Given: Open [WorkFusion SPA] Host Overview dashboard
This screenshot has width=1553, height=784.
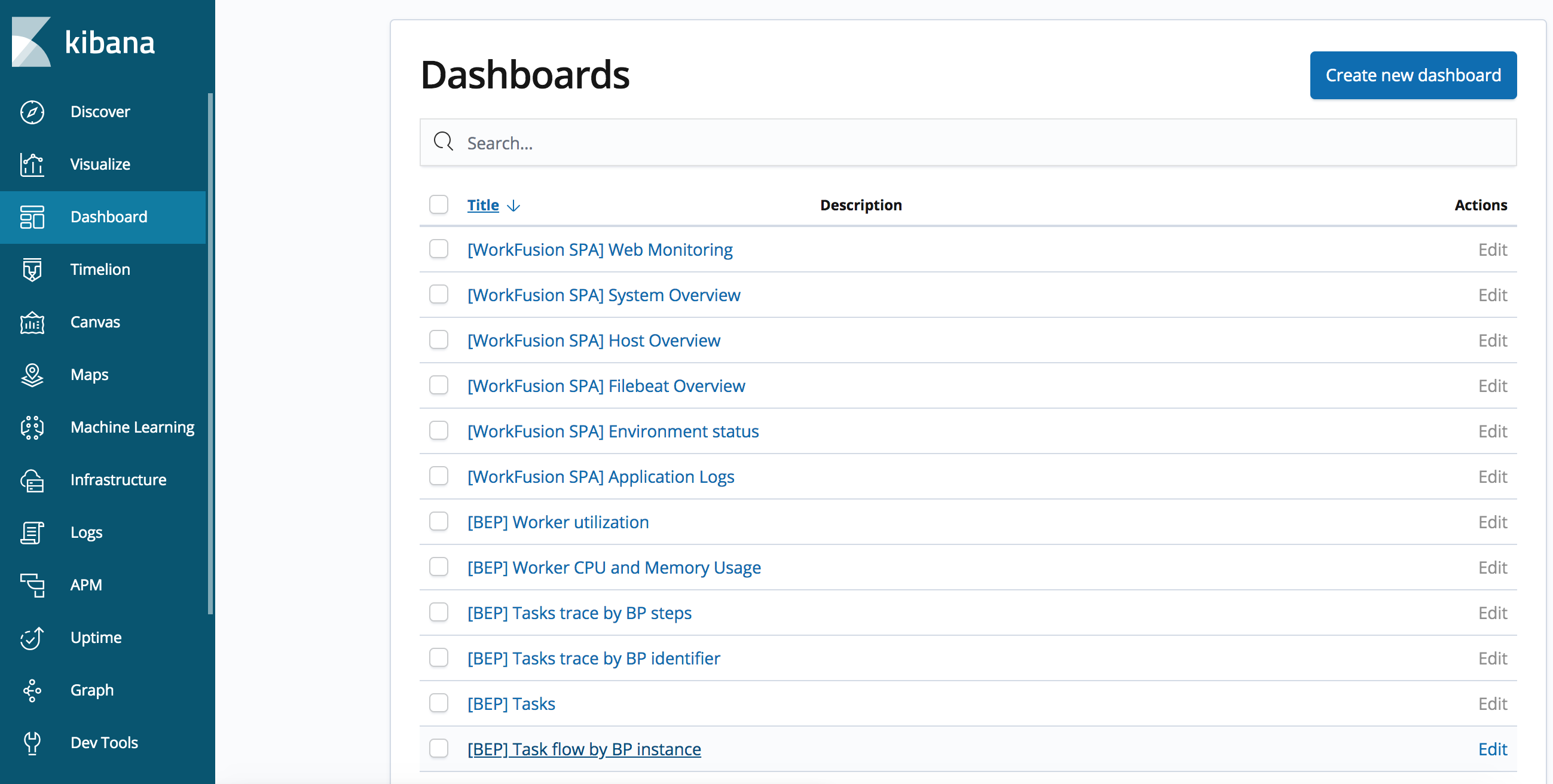Looking at the screenshot, I should 594,341.
